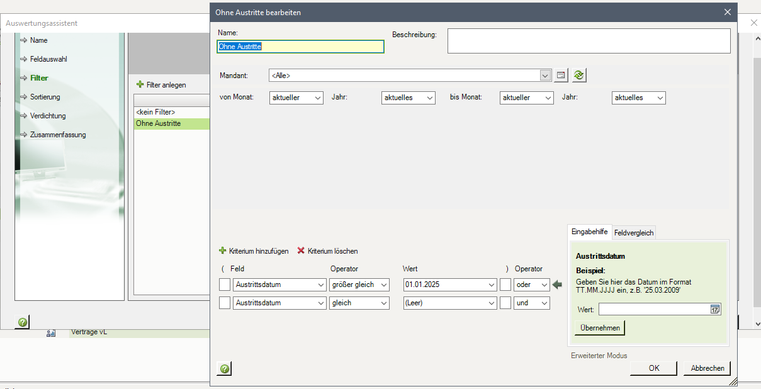The height and width of the screenshot is (389, 761).
Task: Close the Ohne Austritte bearbeiten dialog
Action: coord(727,12)
